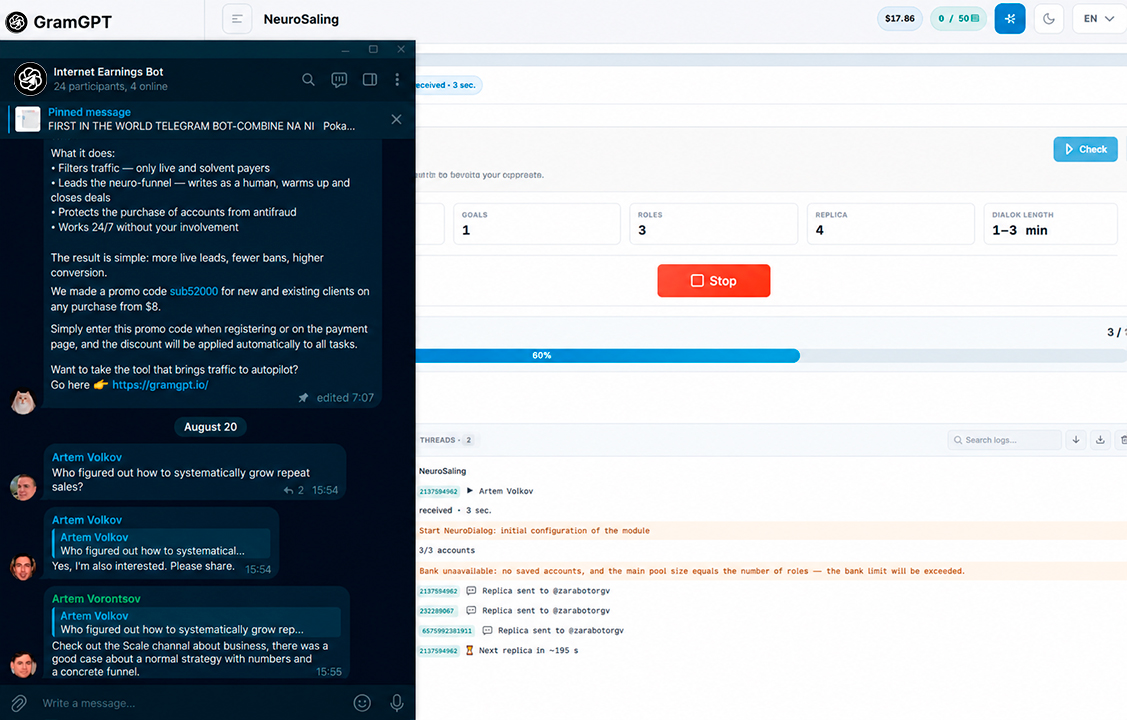Click the scroll-down arrow icon next to log search
The width and height of the screenshot is (1127, 720).
(x=1076, y=440)
